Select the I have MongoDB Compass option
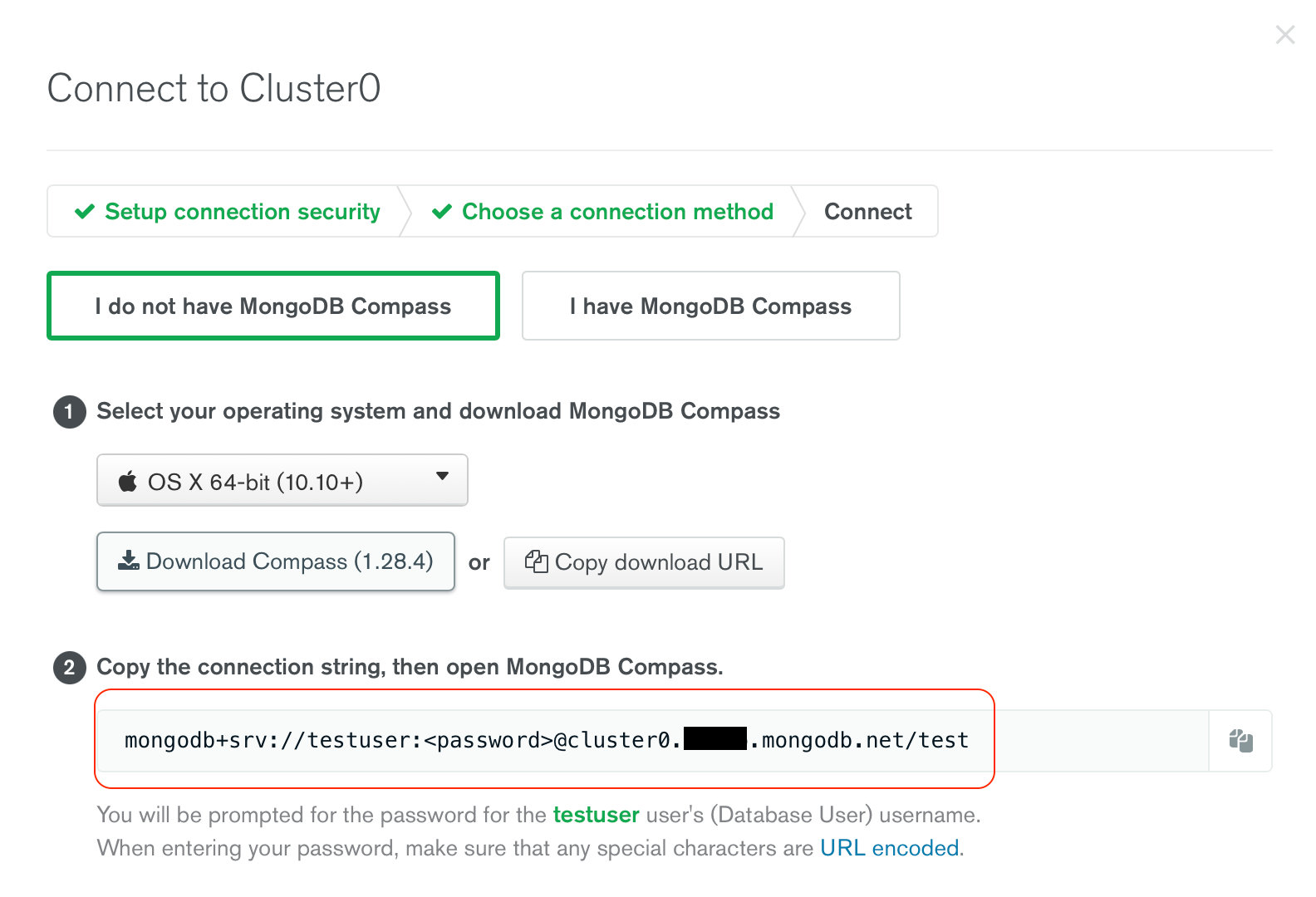This screenshot has width=1316, height=897. tap(710, 306)
